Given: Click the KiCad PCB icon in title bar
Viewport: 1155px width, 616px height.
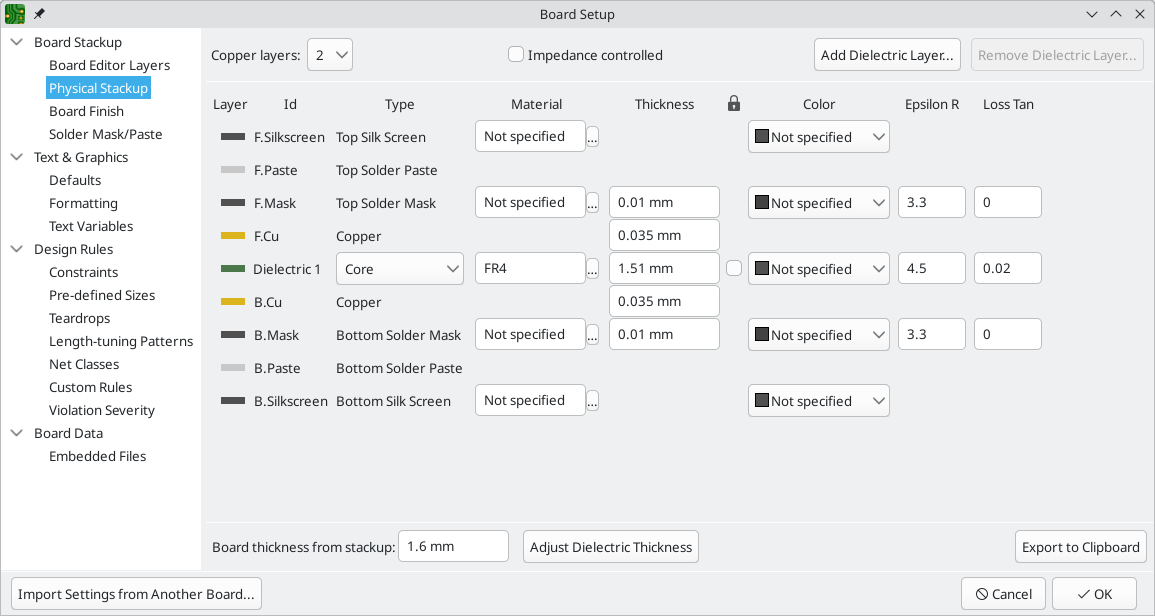Looking at the screenshot, I should tap(15, 14).
